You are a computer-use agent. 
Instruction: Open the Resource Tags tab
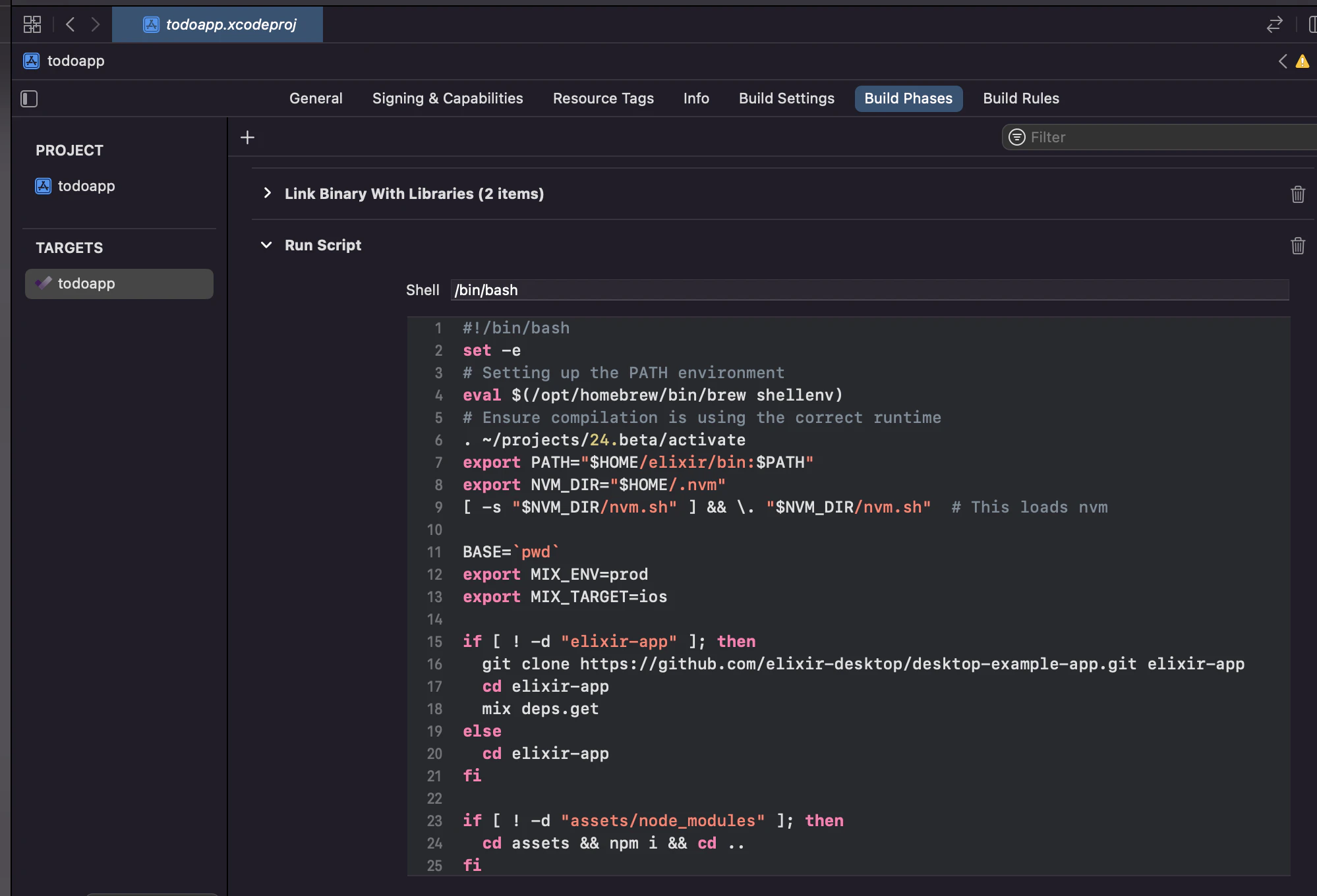tap(603, 98)
